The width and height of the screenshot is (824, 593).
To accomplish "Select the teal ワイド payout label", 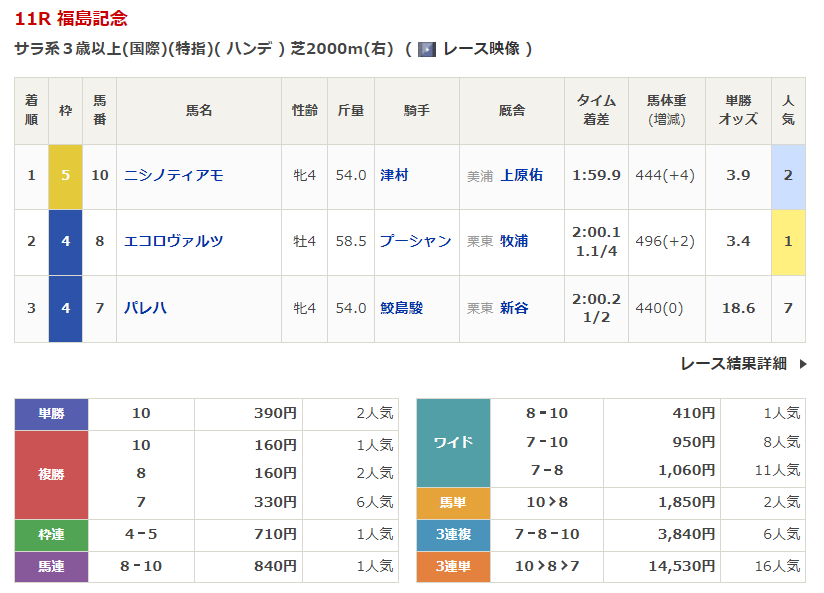I will pos(453,442).
